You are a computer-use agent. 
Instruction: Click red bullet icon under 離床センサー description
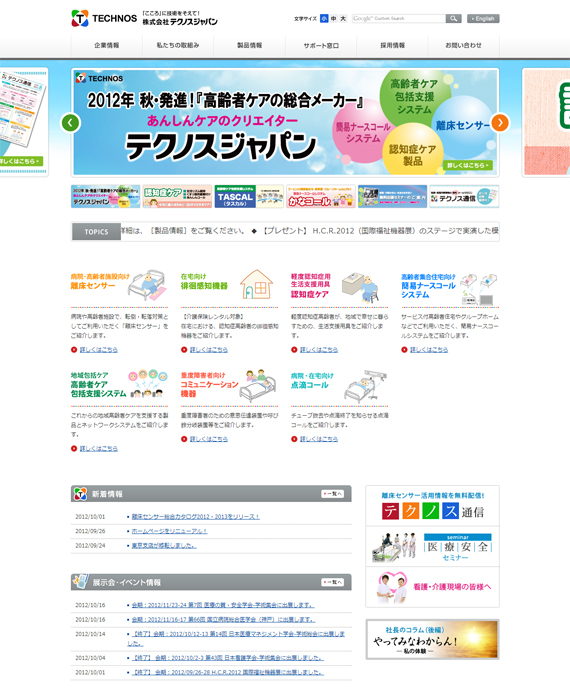coord(74,349)
